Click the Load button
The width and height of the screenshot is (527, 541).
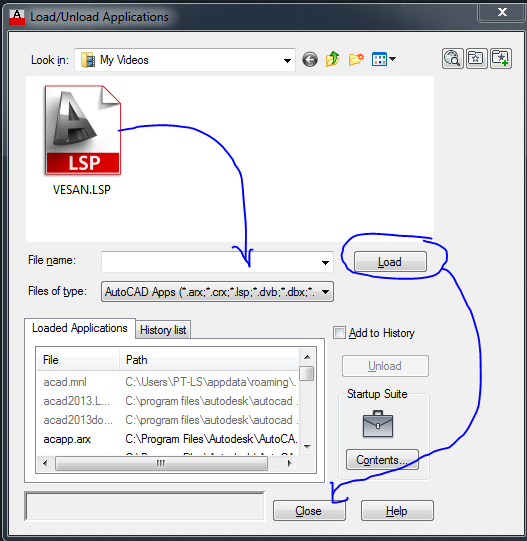[390, 262]
